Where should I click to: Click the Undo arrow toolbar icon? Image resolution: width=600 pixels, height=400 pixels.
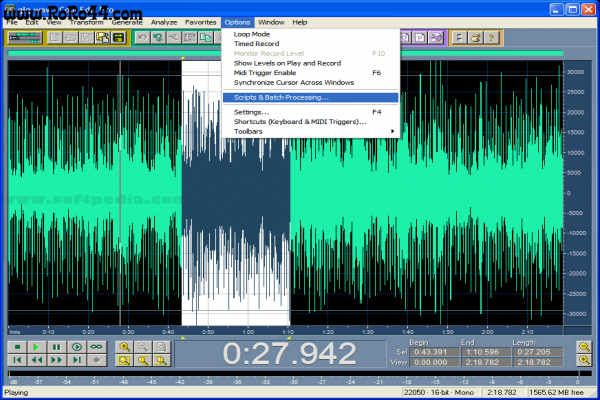click(142, 38)
